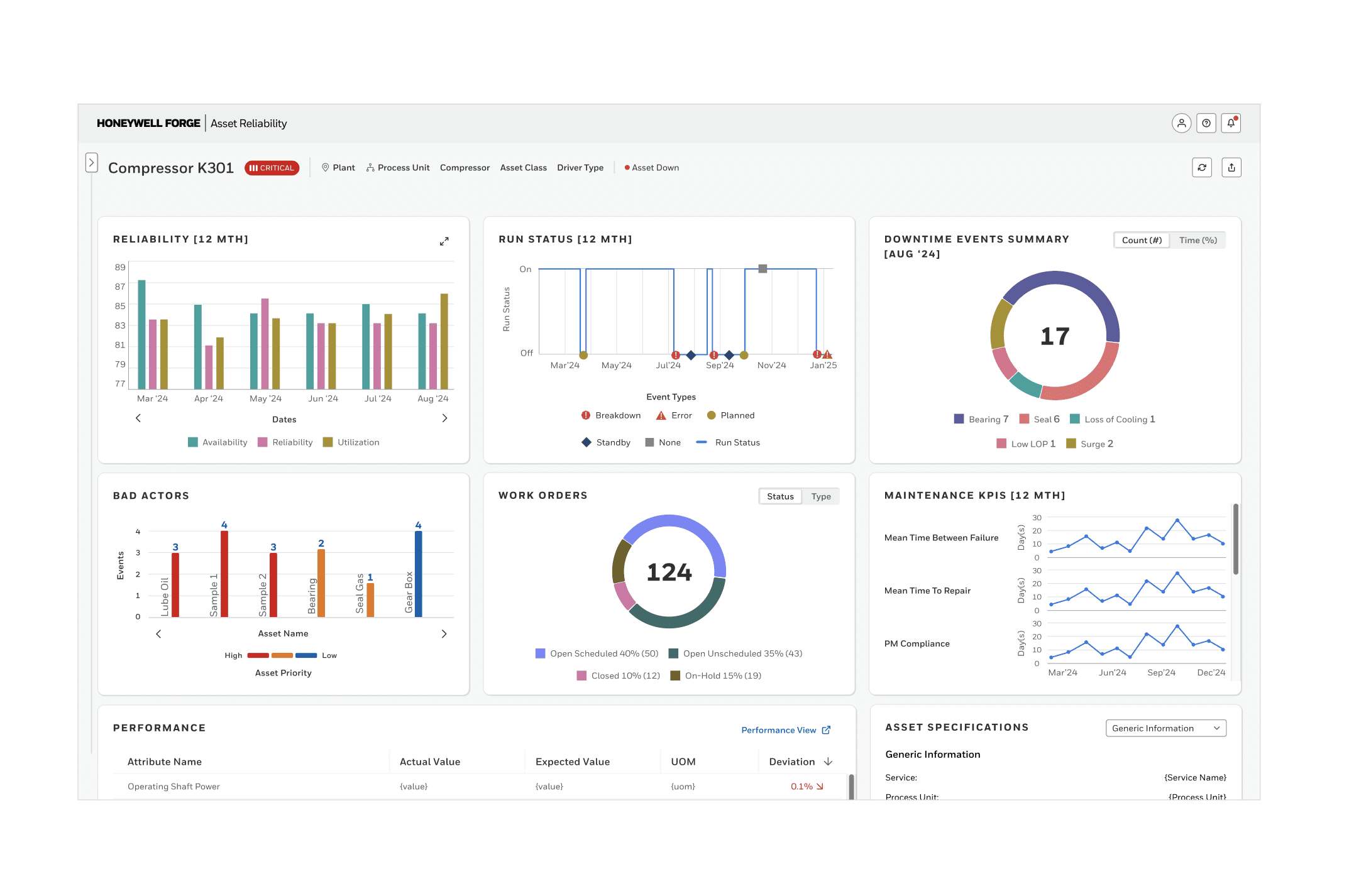Screen dimensions: 1349x896
Task: Open the Generic Information dropdown
Action: pos(1165,728)
